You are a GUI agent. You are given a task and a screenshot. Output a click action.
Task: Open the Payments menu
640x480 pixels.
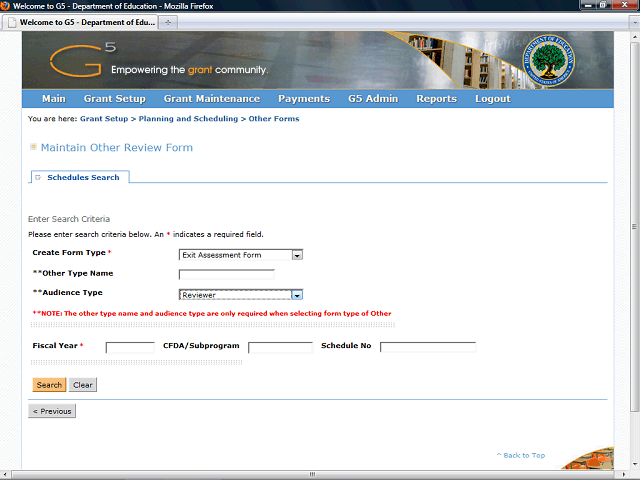(x=304, y=99)
